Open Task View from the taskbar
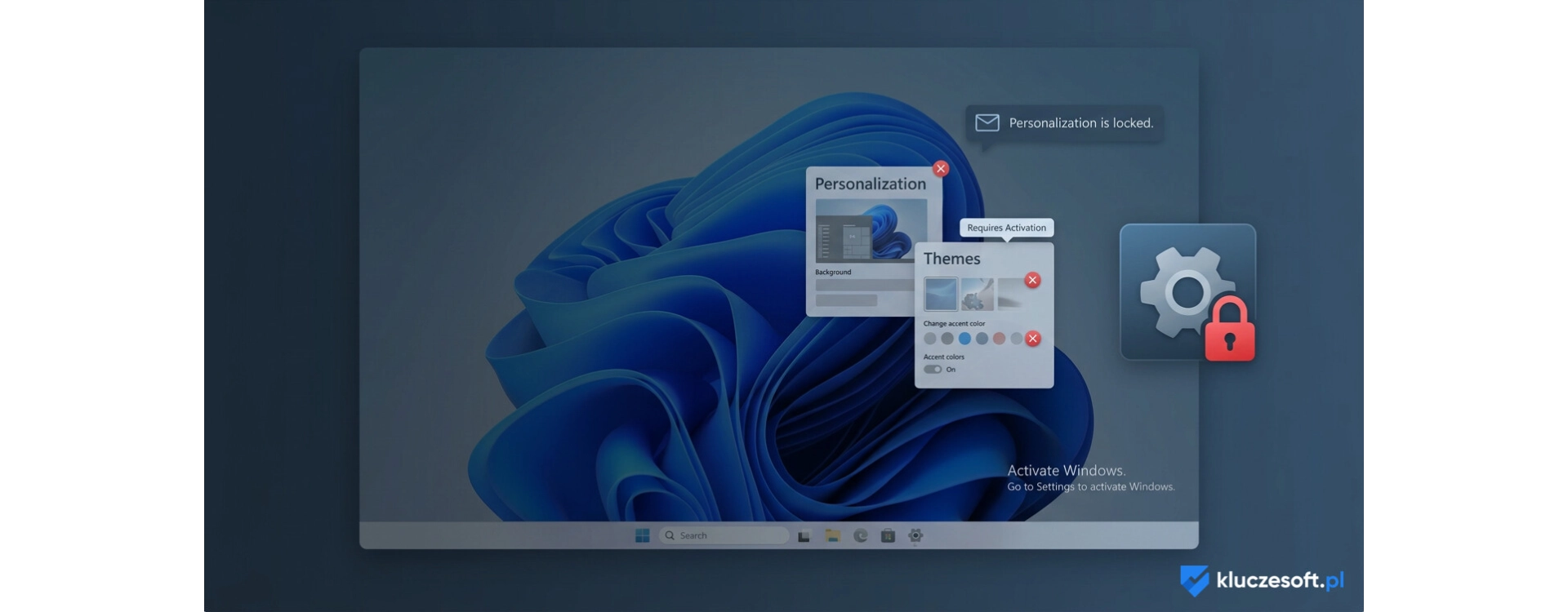Screen dimensions: 1568x612 coord(804,536)
